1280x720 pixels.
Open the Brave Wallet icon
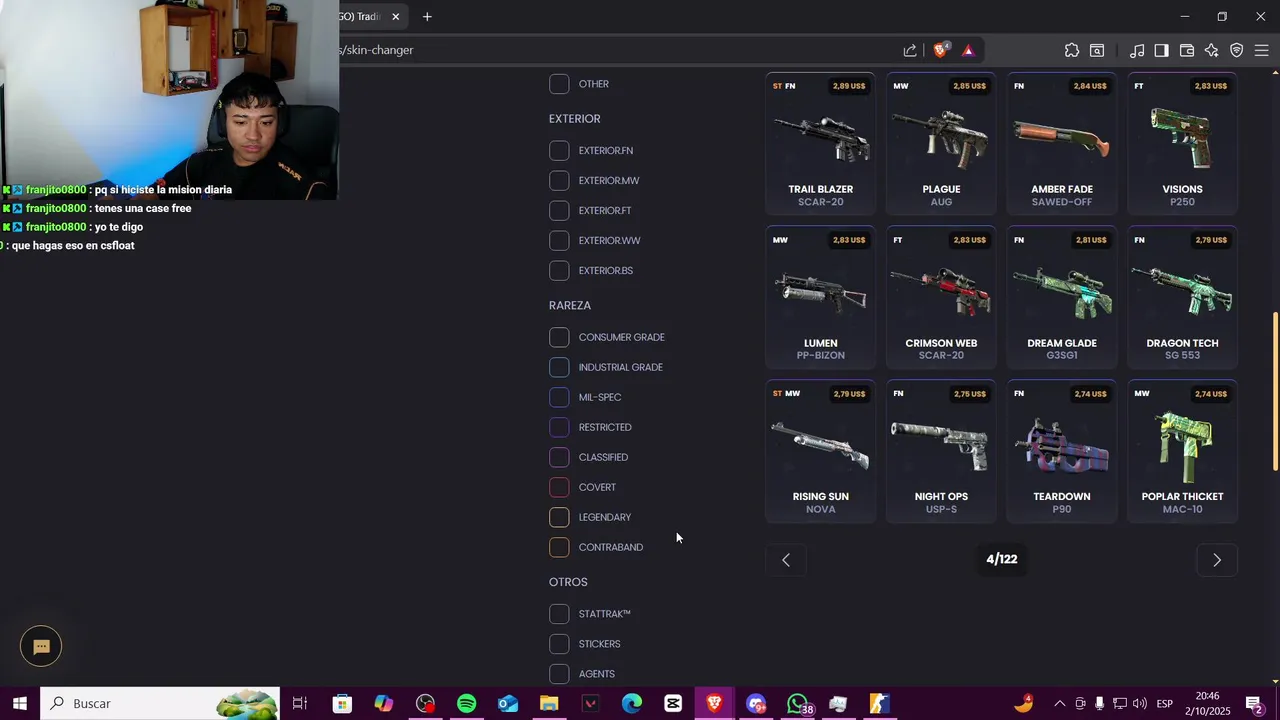point(1187,50)
